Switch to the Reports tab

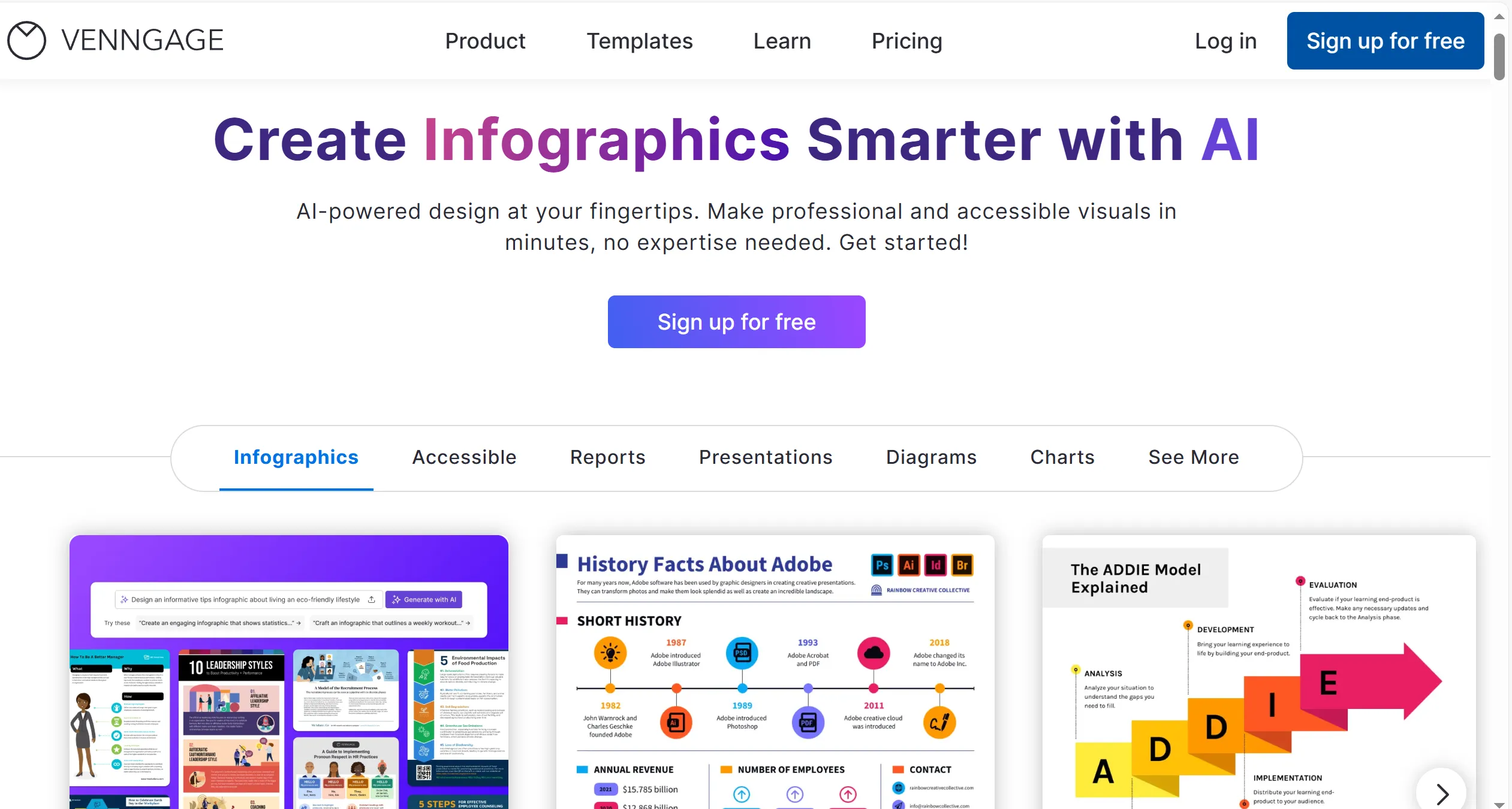point(607,457)
